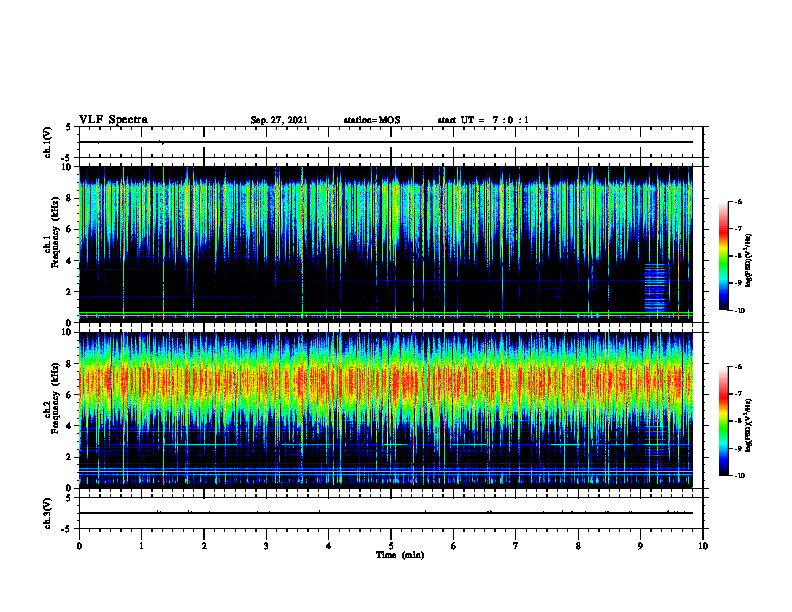Click time axis tick label '10'
792x612 pixels.
pos(703,546)
